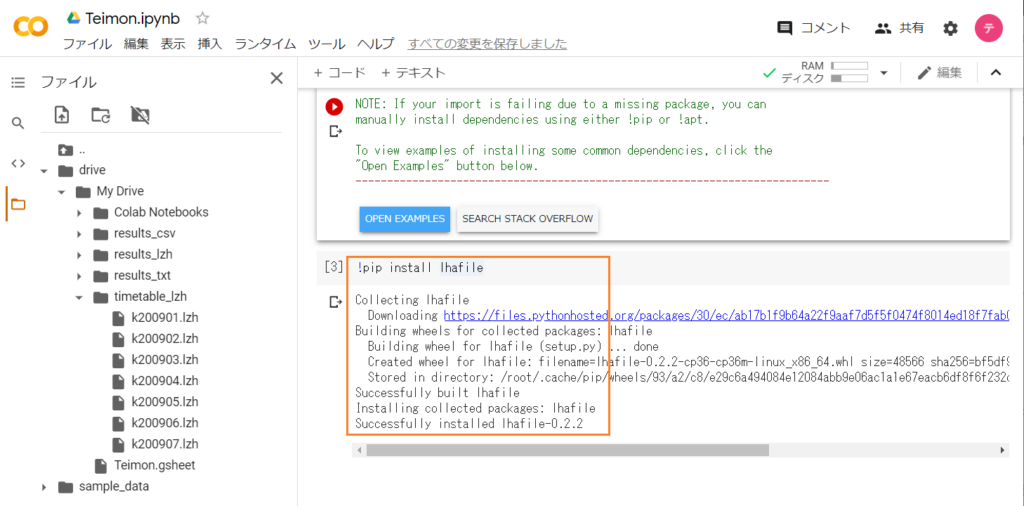Expand the results_csv folder
1024x506 pixels.
[79, 234]
